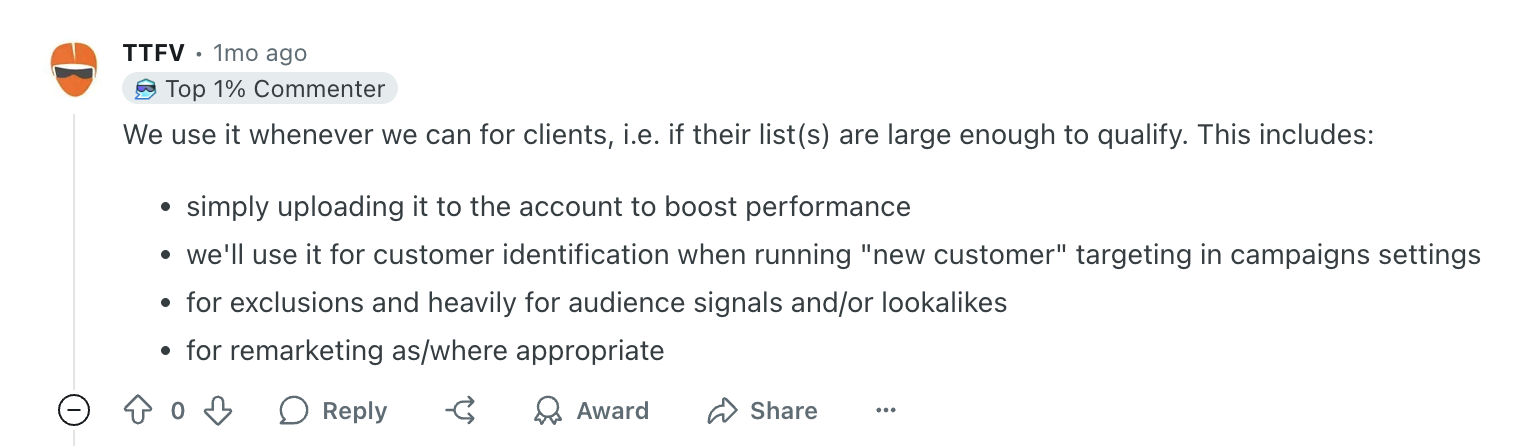Click the '1mo ago' timestamp
The width and height of the screenshot is (1526, 446).
click(x=260, y=53)
